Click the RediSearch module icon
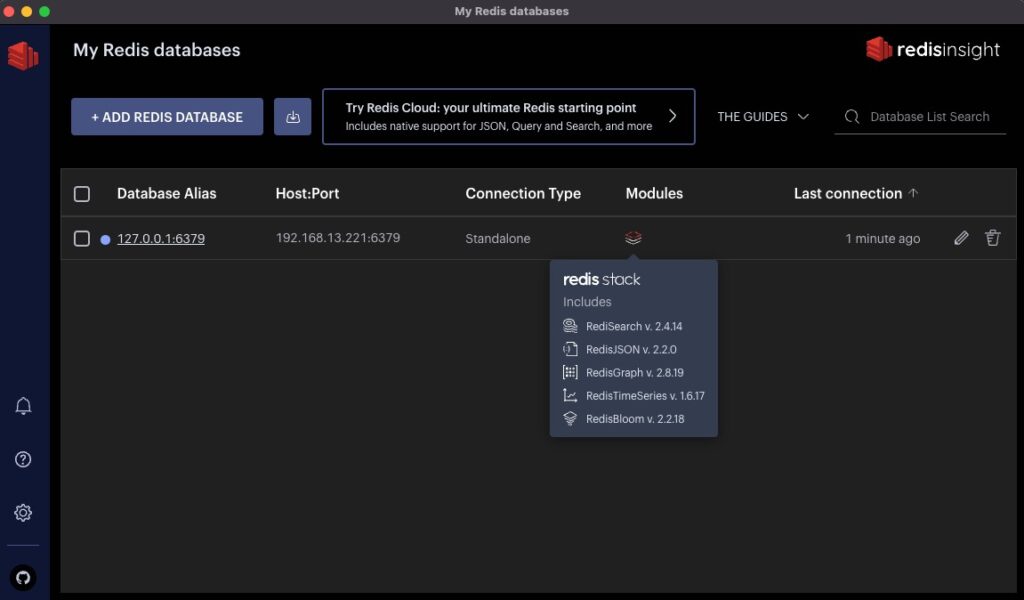Viewport: 1024px width, 600px height. pos(570,326)
